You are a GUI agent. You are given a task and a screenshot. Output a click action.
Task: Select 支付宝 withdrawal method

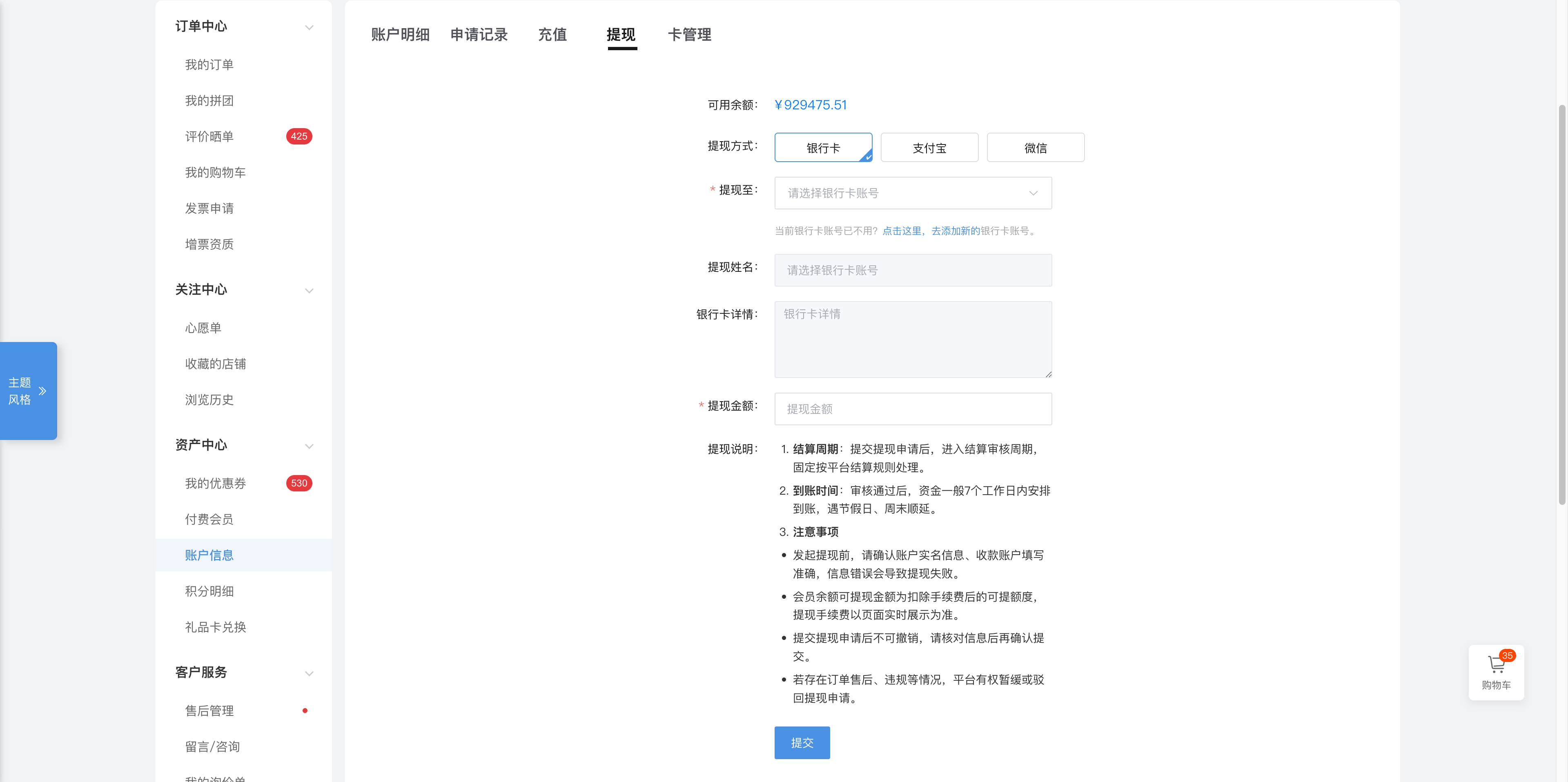click(929, 147)
